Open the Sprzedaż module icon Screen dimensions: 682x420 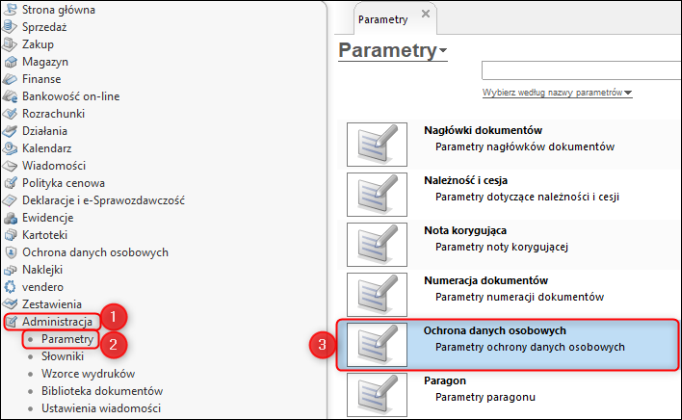[x=10, y=27]
